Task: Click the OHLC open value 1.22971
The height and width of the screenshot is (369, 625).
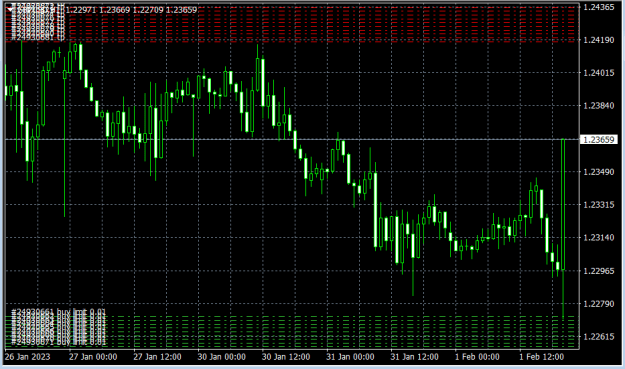Action: 81,10
